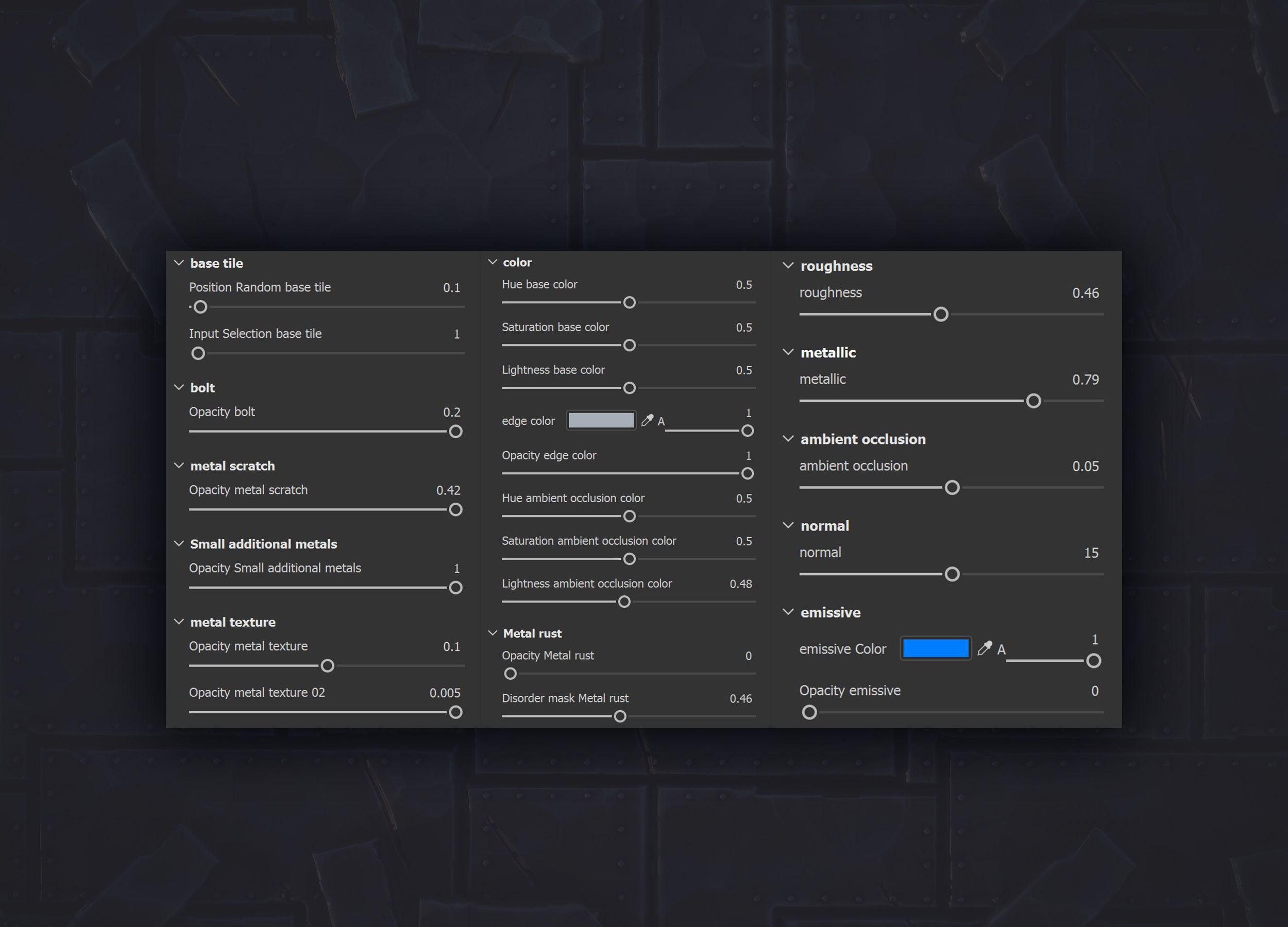Collapse the roughness section
Screen dimensions: 1288x927
788,265
